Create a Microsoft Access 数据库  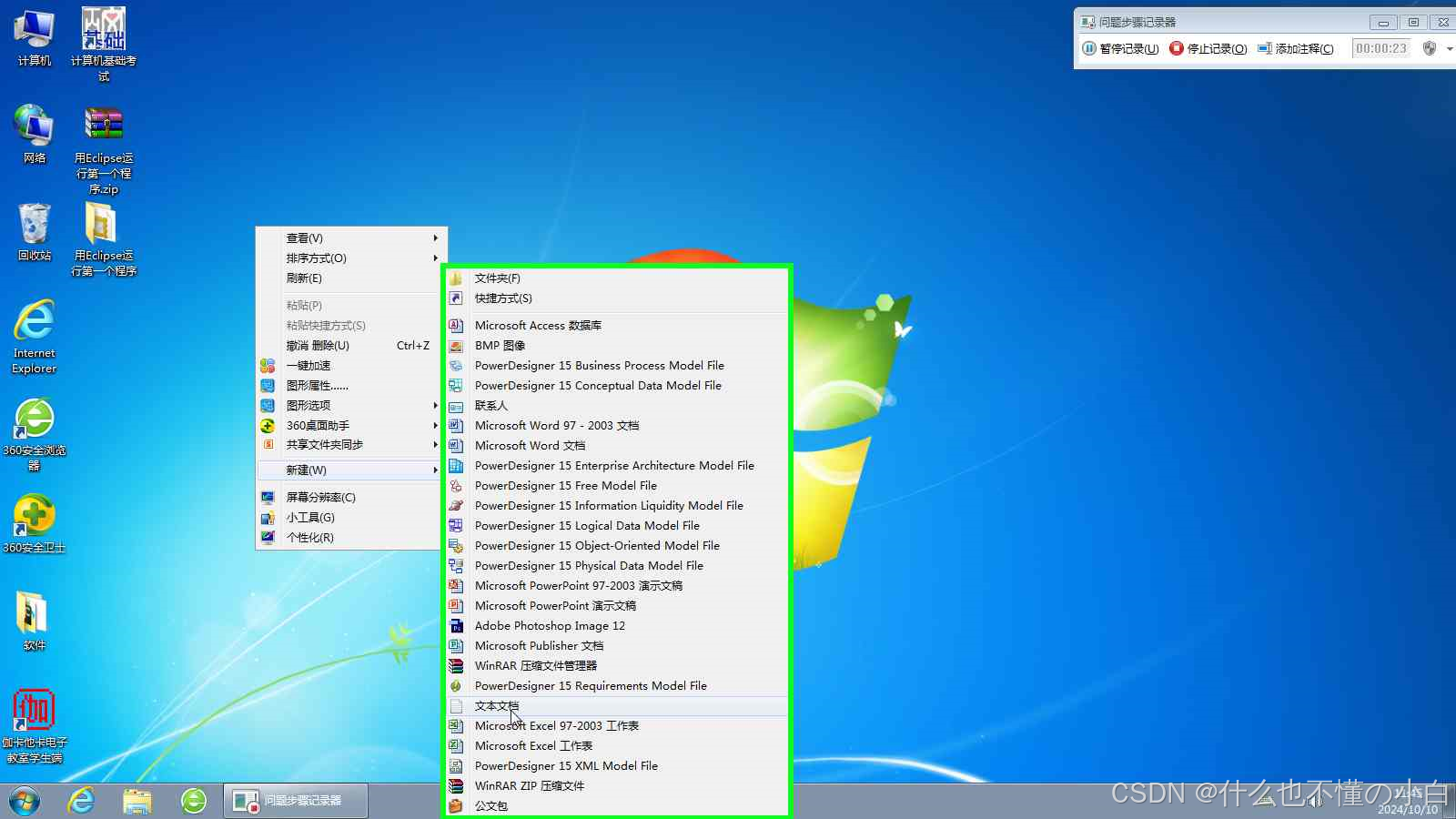tap(617, 325)
